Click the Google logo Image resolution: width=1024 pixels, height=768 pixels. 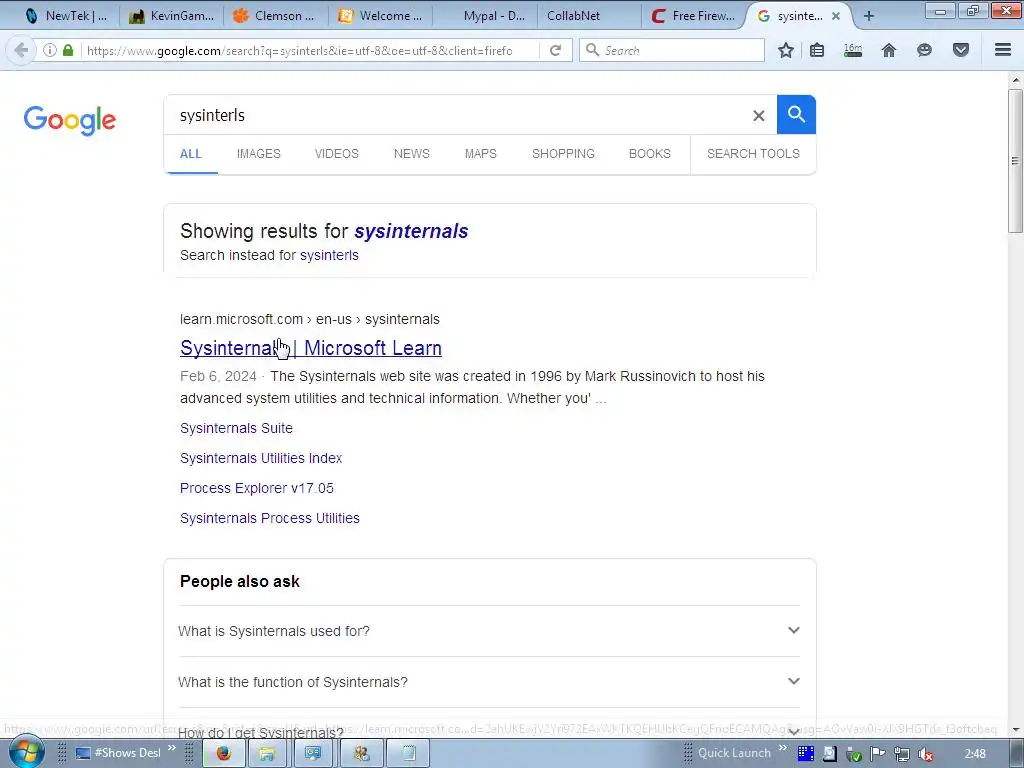coord(70,121)
